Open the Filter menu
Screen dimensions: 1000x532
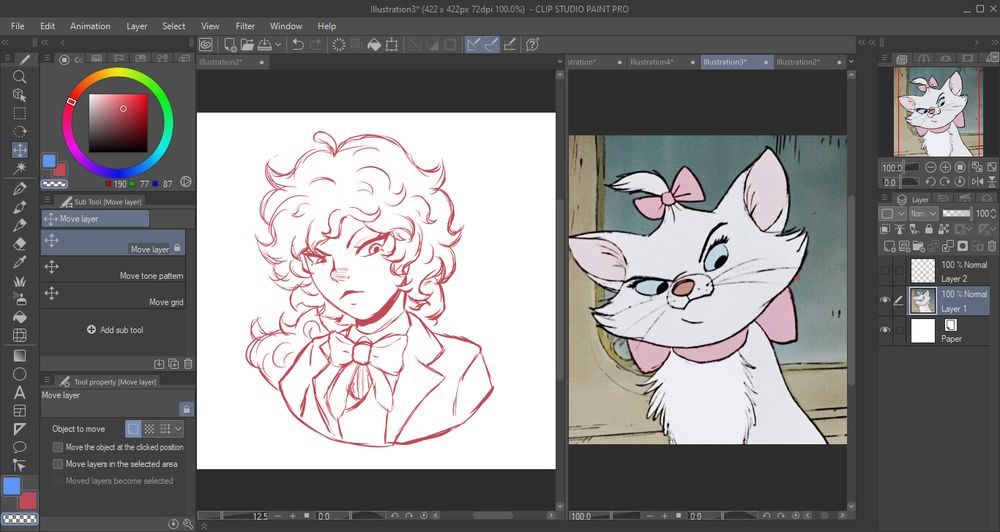point(245,26)
